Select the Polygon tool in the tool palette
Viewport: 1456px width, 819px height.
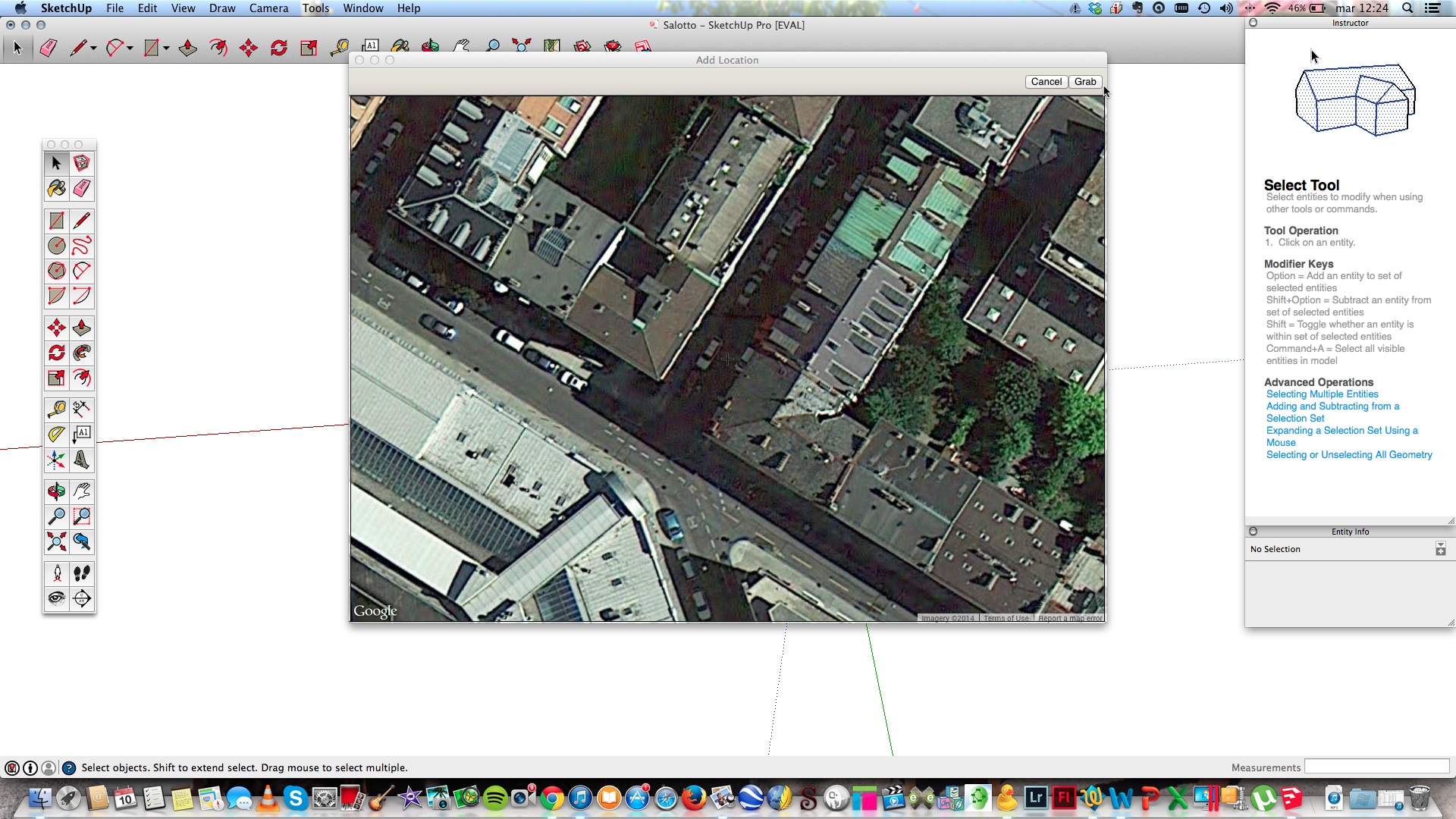pos(56,271)
